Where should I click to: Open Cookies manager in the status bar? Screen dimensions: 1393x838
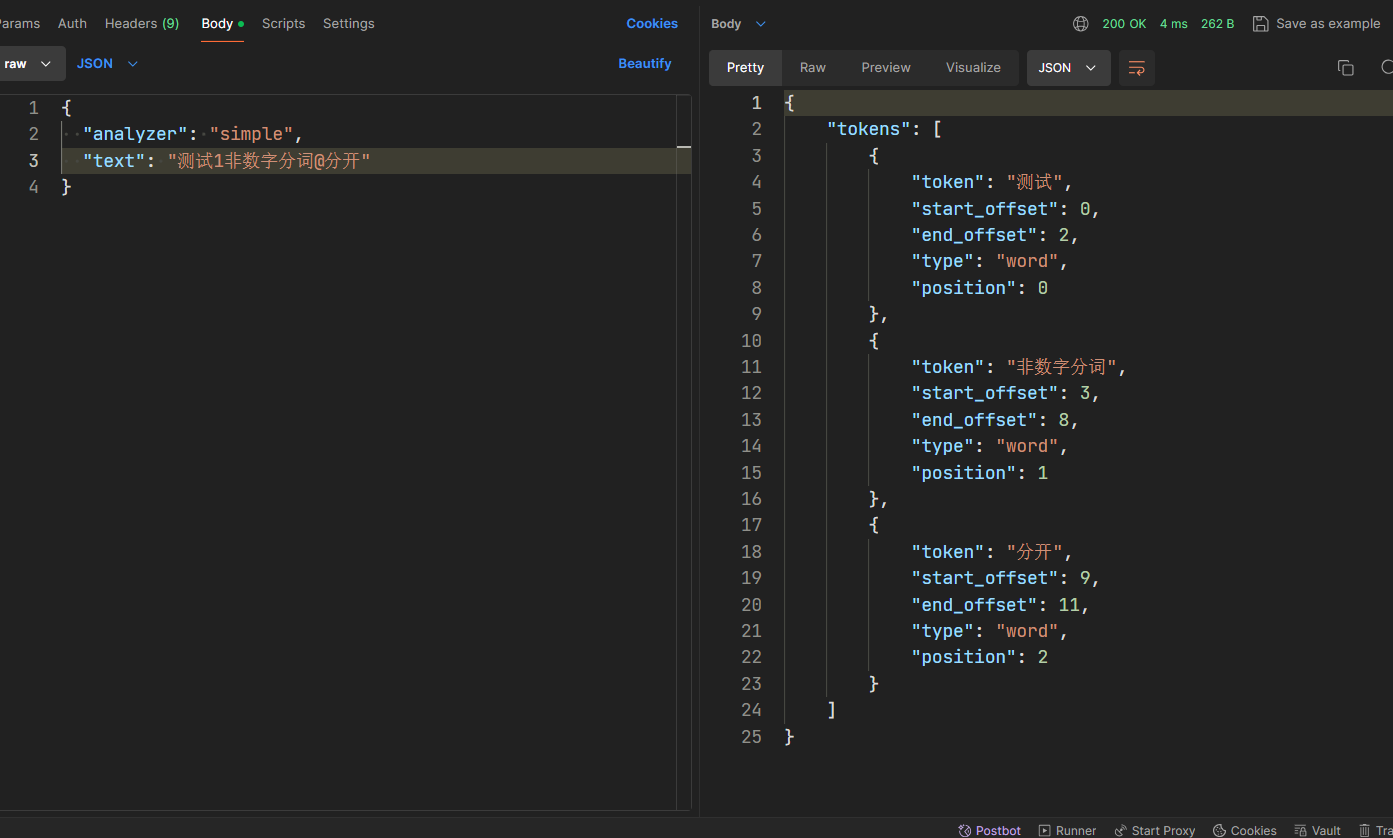(1244, 830)
